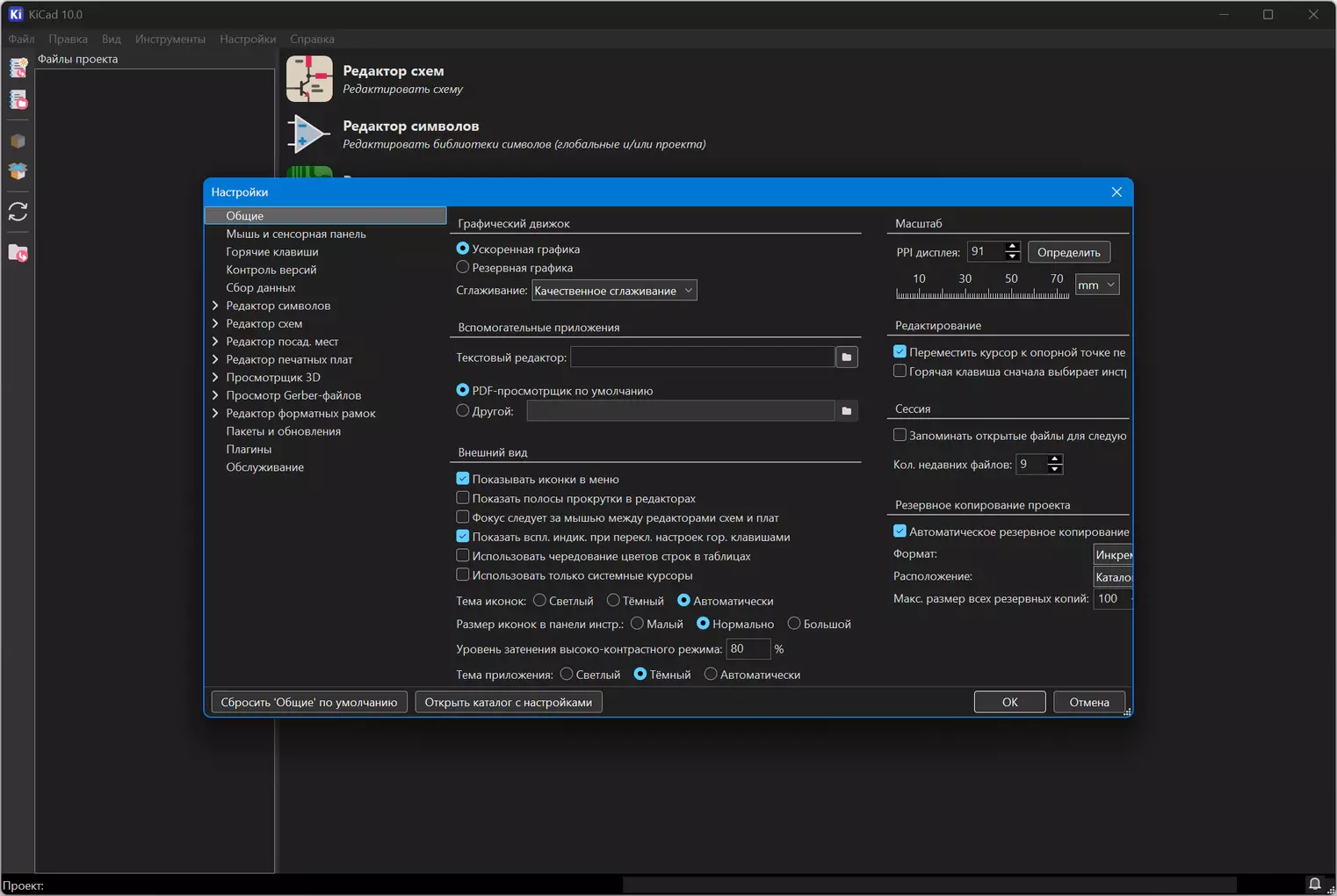Cancel the dialog with Отмена
This screenshot has height=896, width=1337.
[x=1089, y=702]
